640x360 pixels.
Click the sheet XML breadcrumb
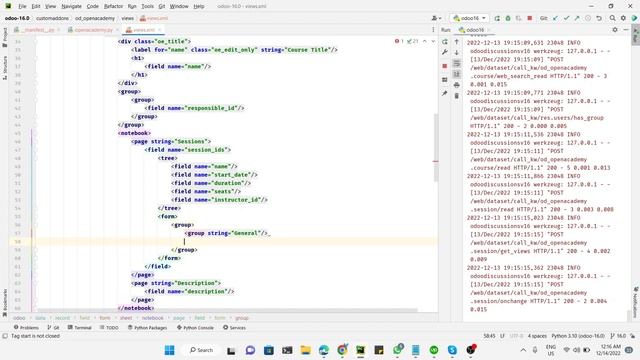(126, 318)
